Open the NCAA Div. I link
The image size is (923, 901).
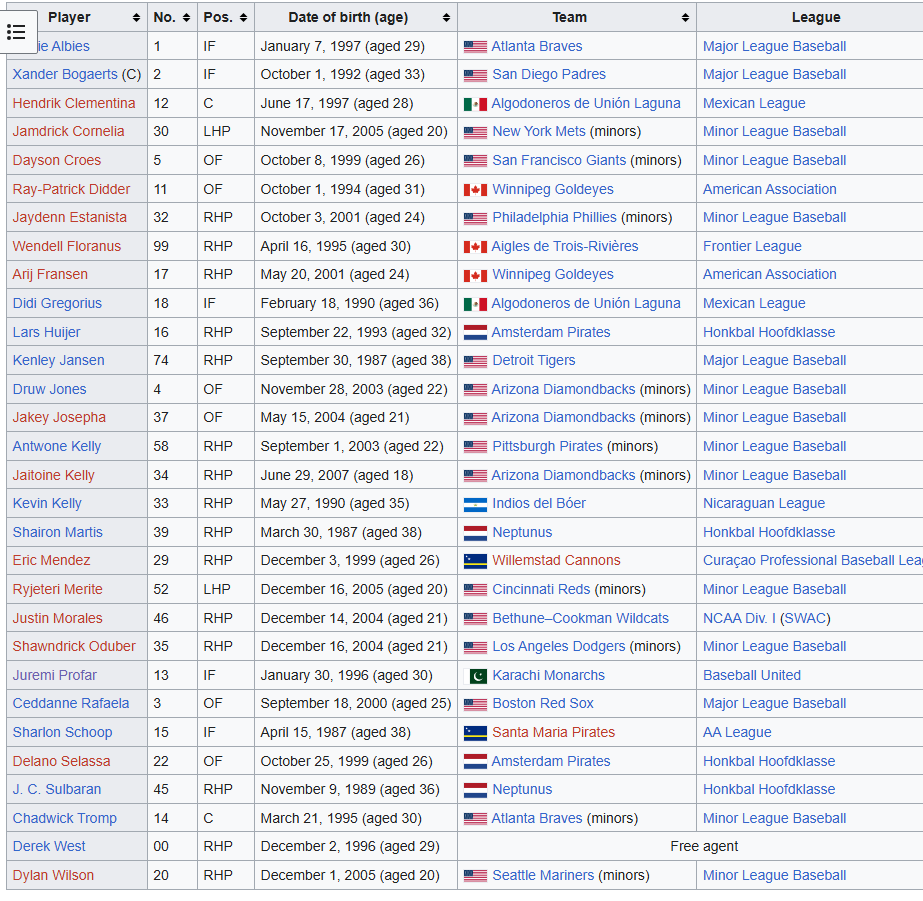(x=739, y=619)
